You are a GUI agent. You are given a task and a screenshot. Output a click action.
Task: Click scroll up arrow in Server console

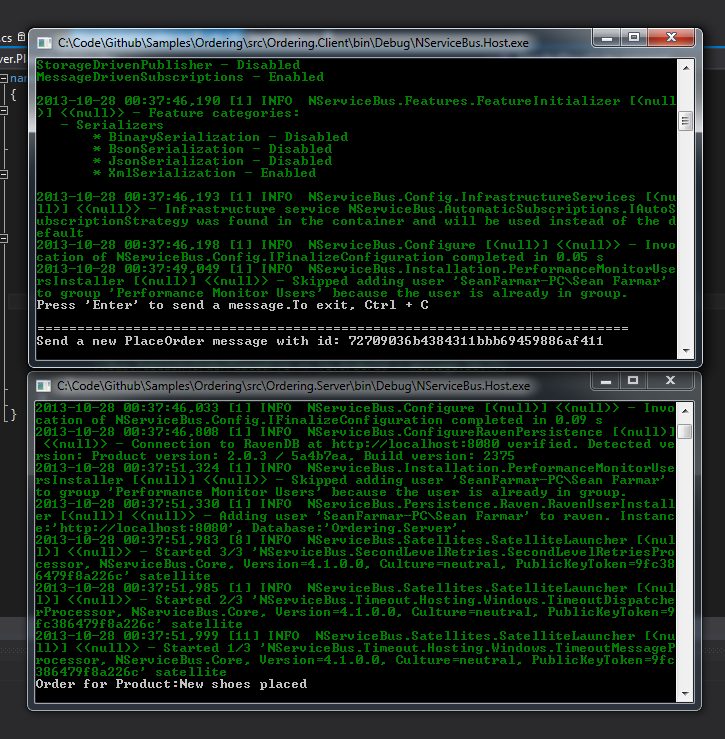(685, 411)
